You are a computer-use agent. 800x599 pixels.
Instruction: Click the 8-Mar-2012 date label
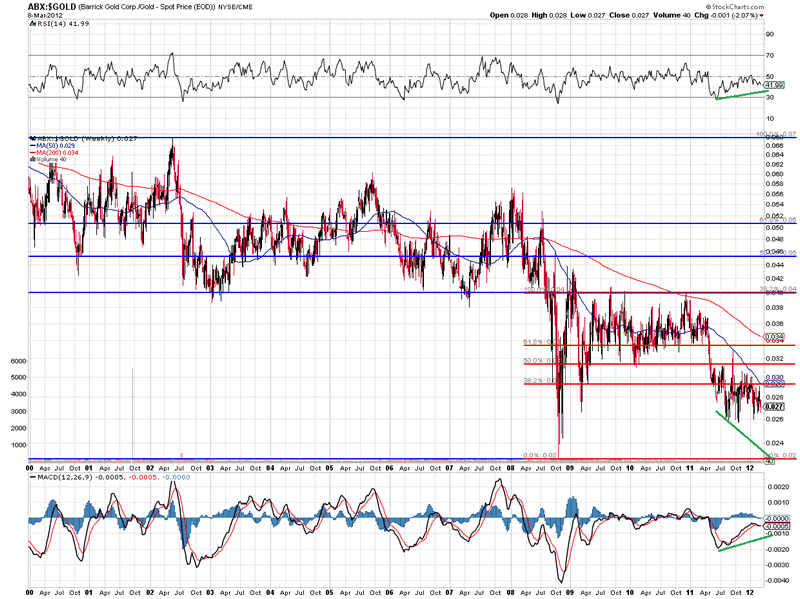(45, 15)
